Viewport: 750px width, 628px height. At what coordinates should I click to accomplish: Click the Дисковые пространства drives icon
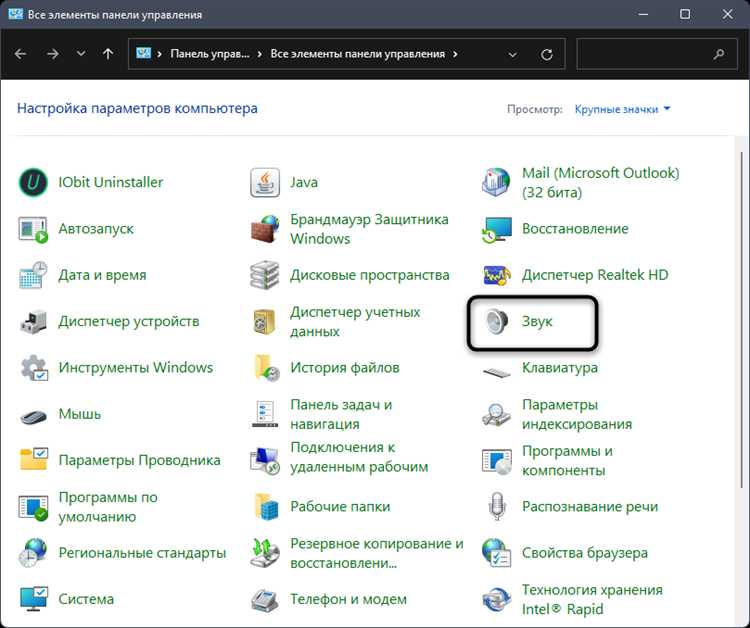click(265, 275)
